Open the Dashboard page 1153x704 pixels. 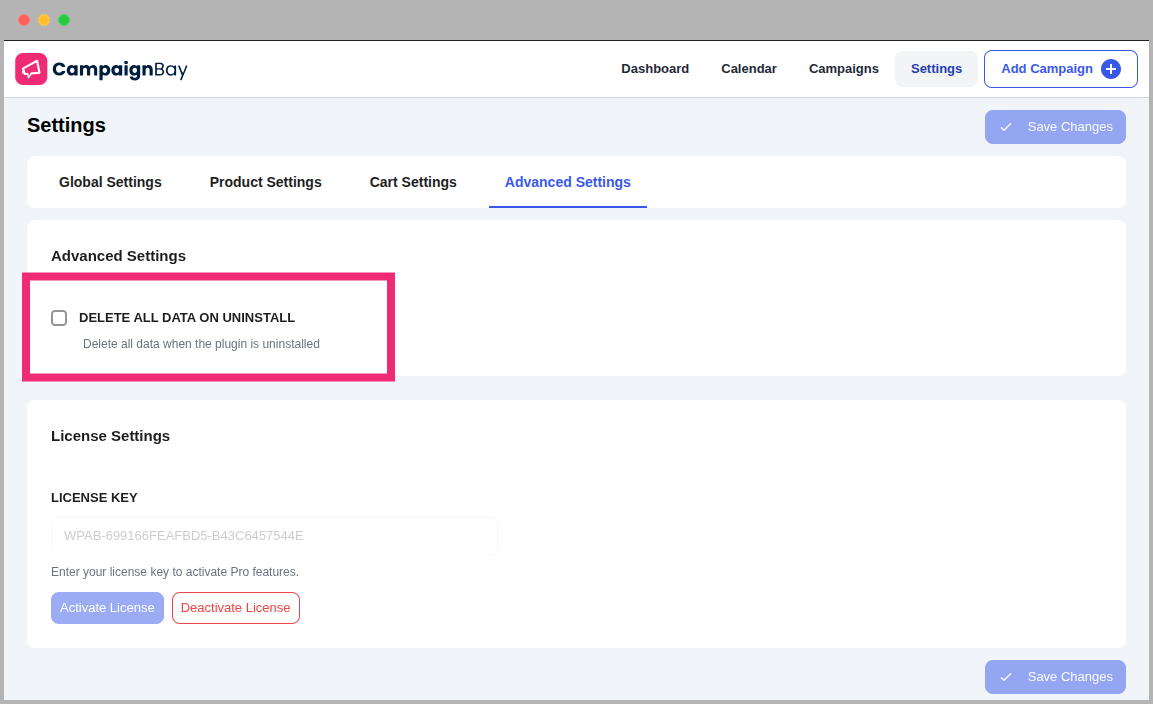[655, 69]
